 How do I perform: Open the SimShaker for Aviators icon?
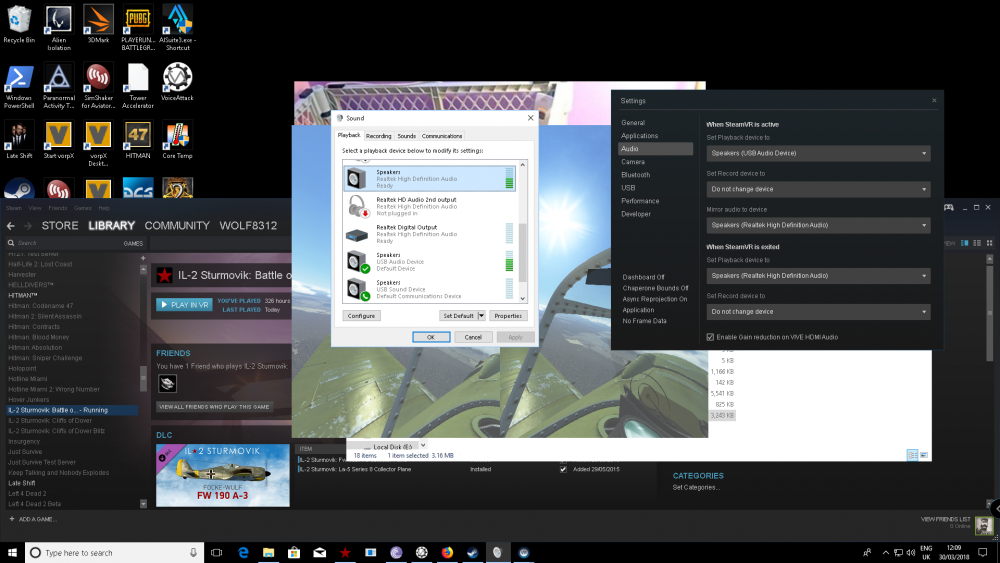(98, 86)
